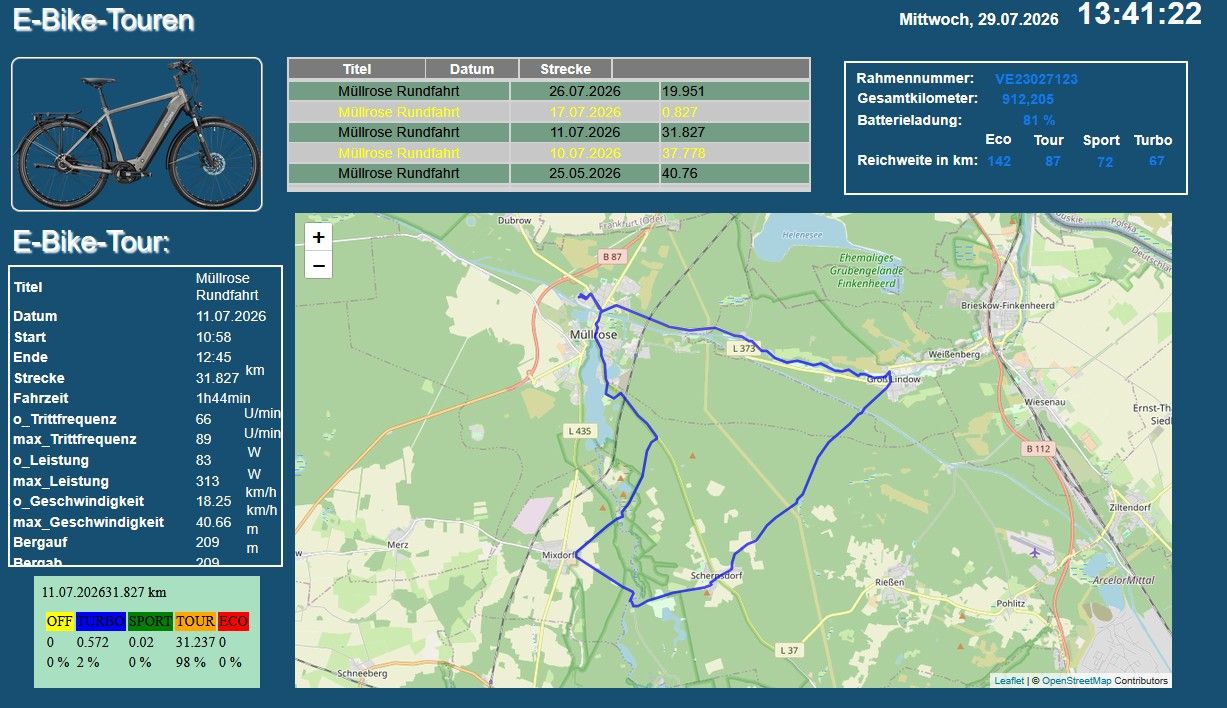Click the Strecke column header
The height and width of the screenshot is (708, 1227).
click(x=565, y=69)
